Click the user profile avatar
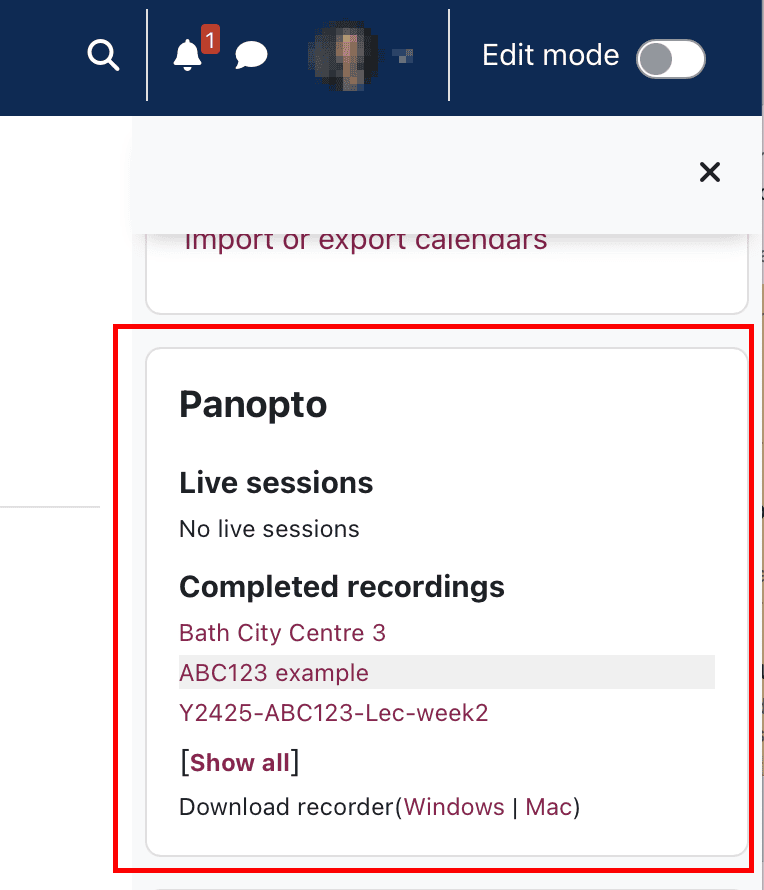Image resolution: width=764 pixels, height=890 pixels. [345, 56]
